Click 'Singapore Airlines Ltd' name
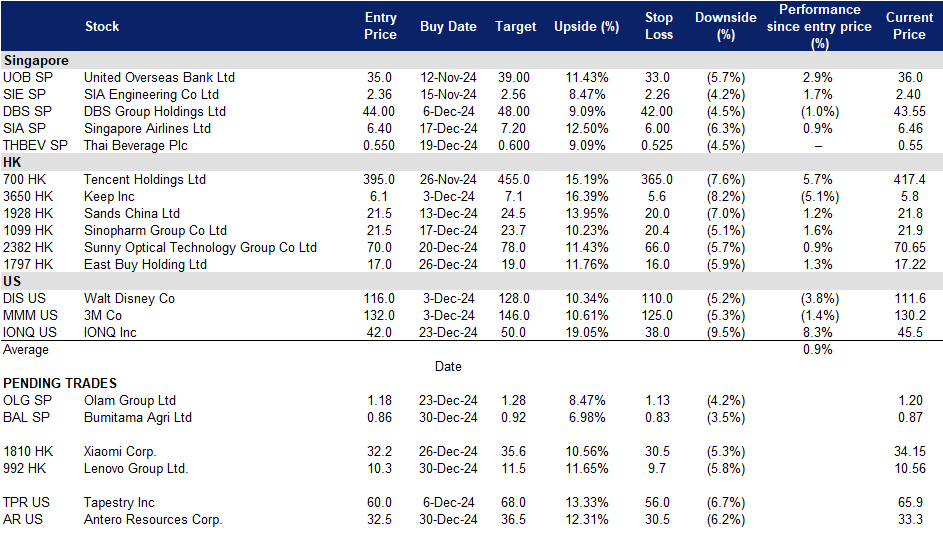 (x=147, y=128)
